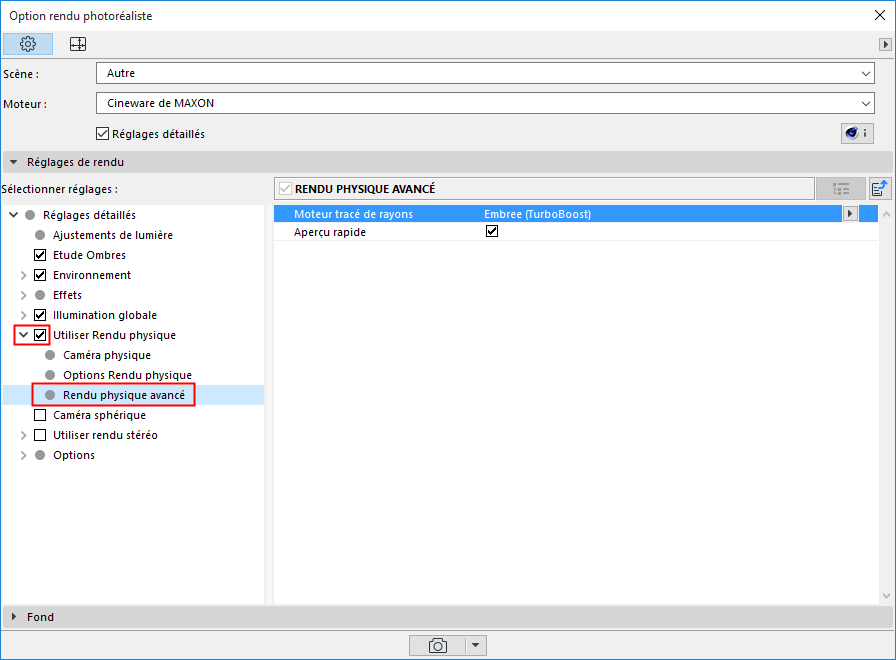The width and height of the screenshot is (896, 660).
Task: Open the Scène dropdown showing Autre
Action: click(x=485, y=73)
